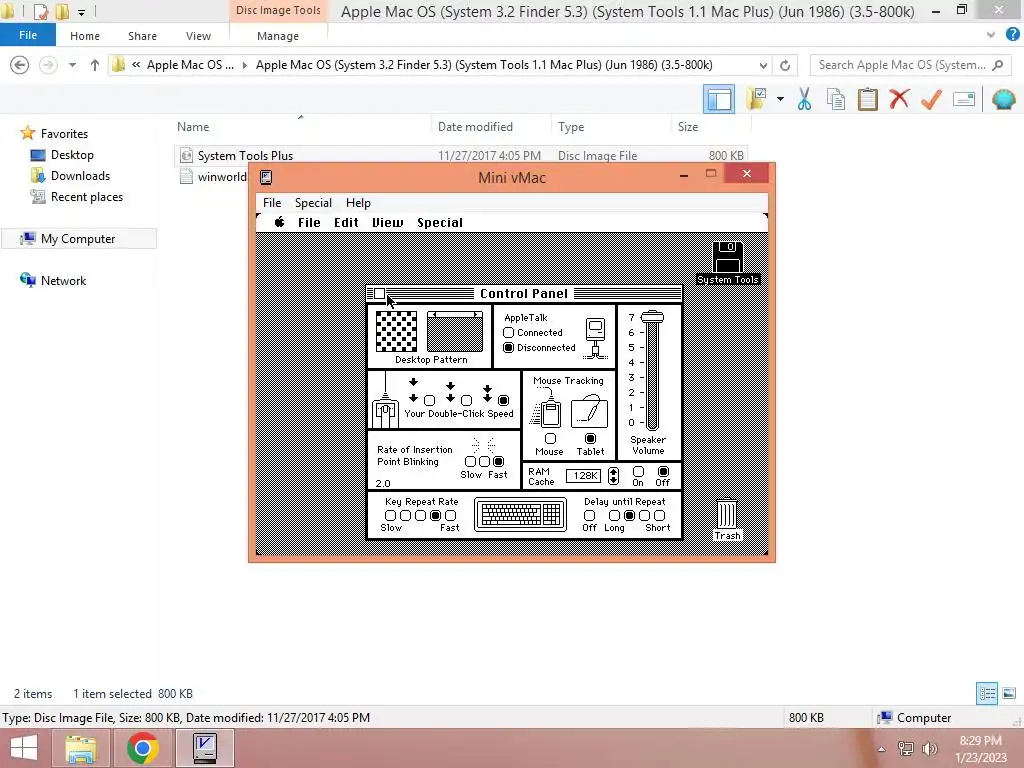This screenshot has width=1024, height=768.
Task: Toggle the preview pane layout icon
Action: click(719, 99)
